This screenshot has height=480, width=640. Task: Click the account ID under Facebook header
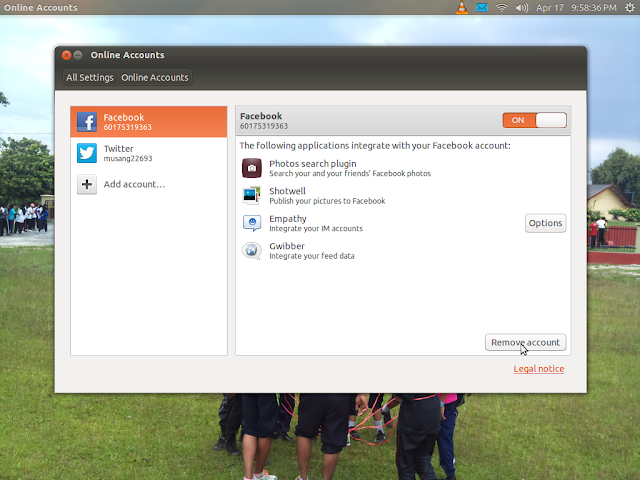(x=264, y=126)
